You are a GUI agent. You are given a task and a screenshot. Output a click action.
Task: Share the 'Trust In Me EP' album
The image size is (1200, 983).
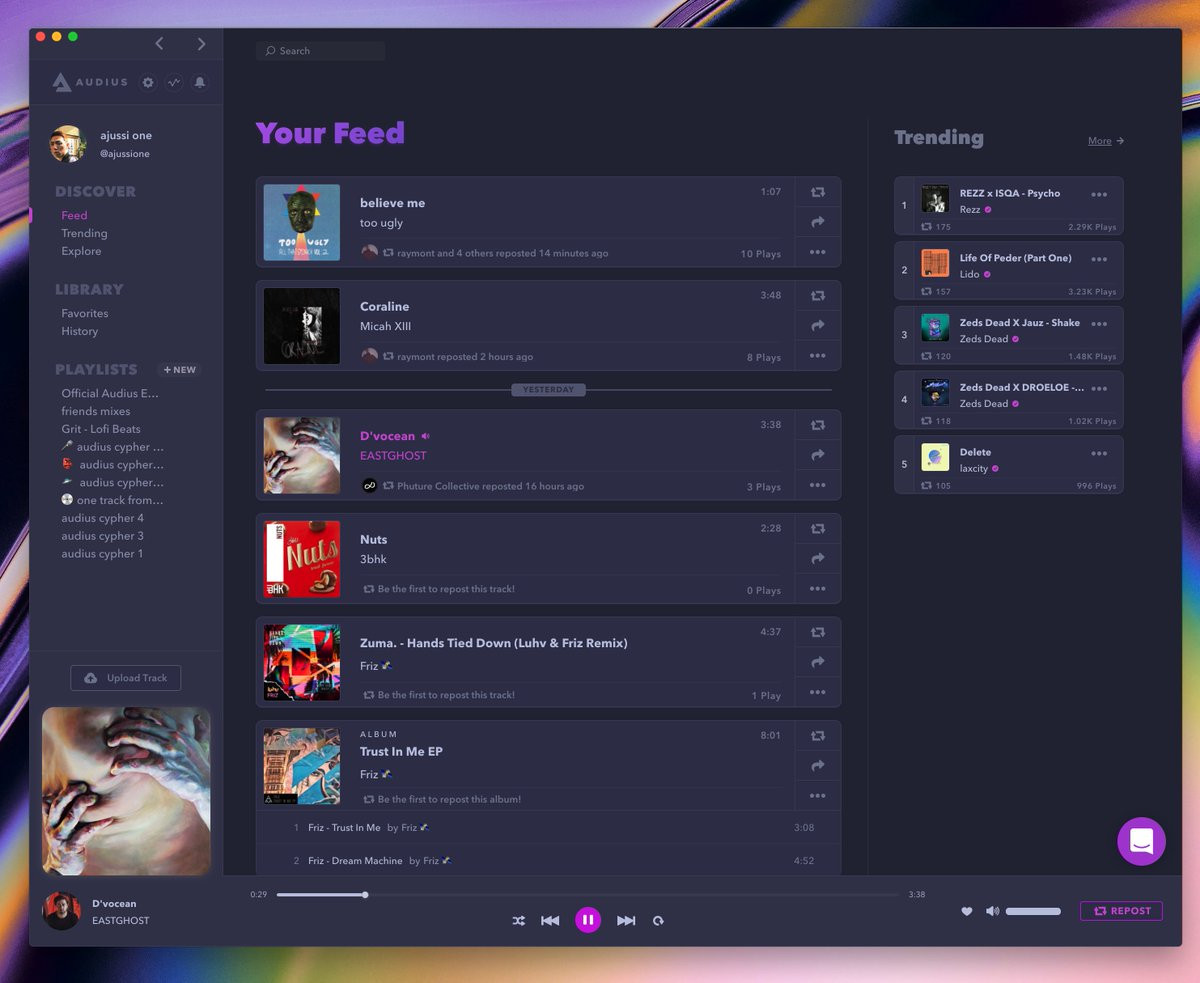818,766
